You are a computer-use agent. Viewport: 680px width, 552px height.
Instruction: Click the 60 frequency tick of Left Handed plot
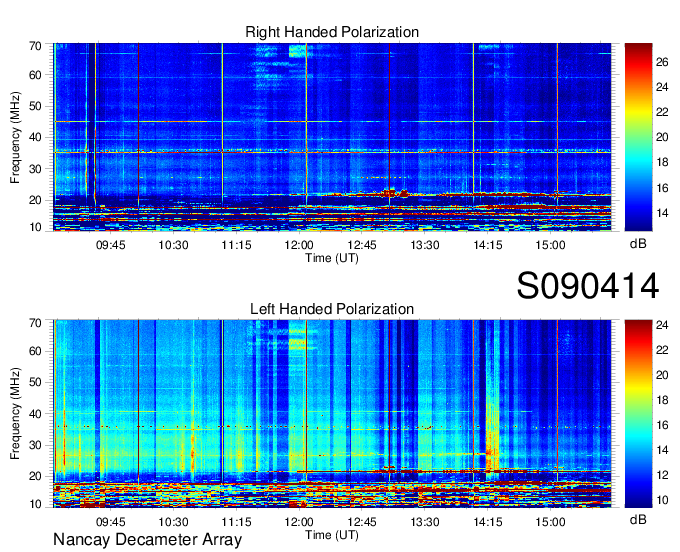pyautogui.click(x=35, y=351)
